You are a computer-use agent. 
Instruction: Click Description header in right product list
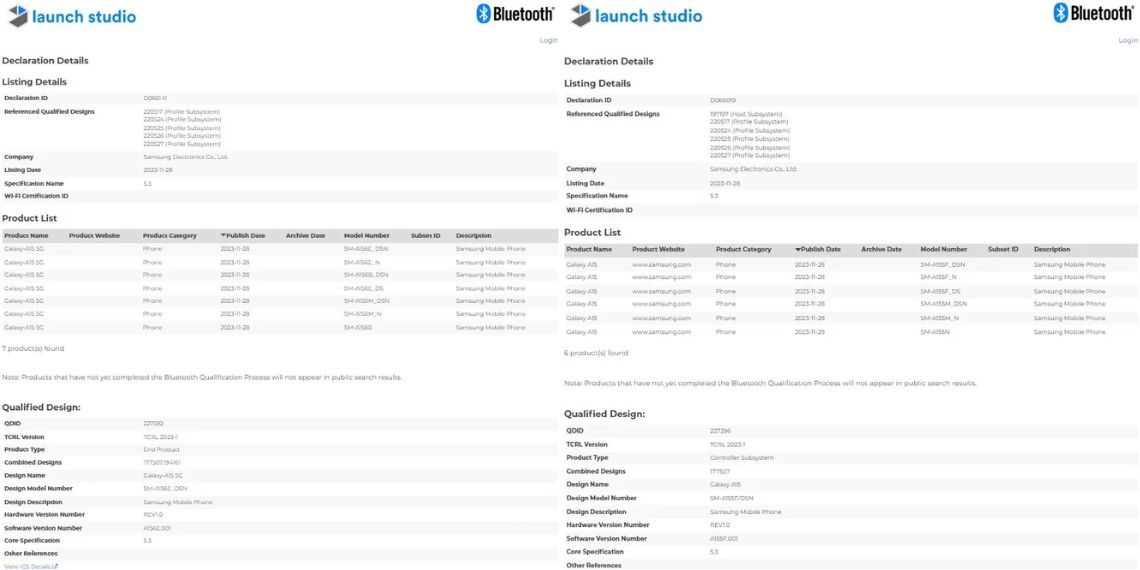1052,249
